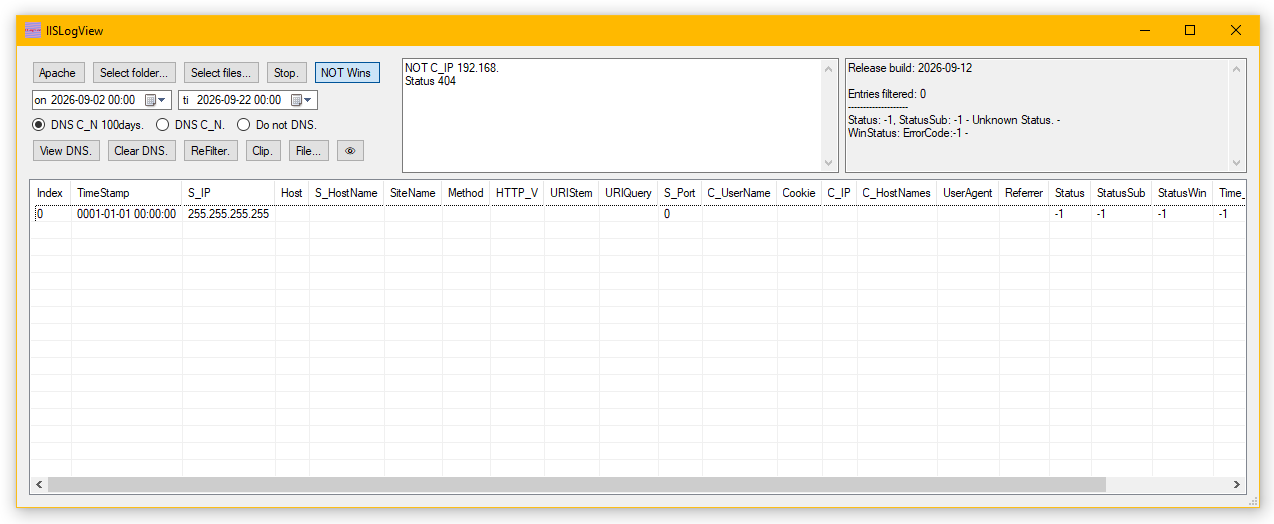Click the StatusSub column header
This screenshot has height=524, width=1274.
click(x=1122, y=193)
